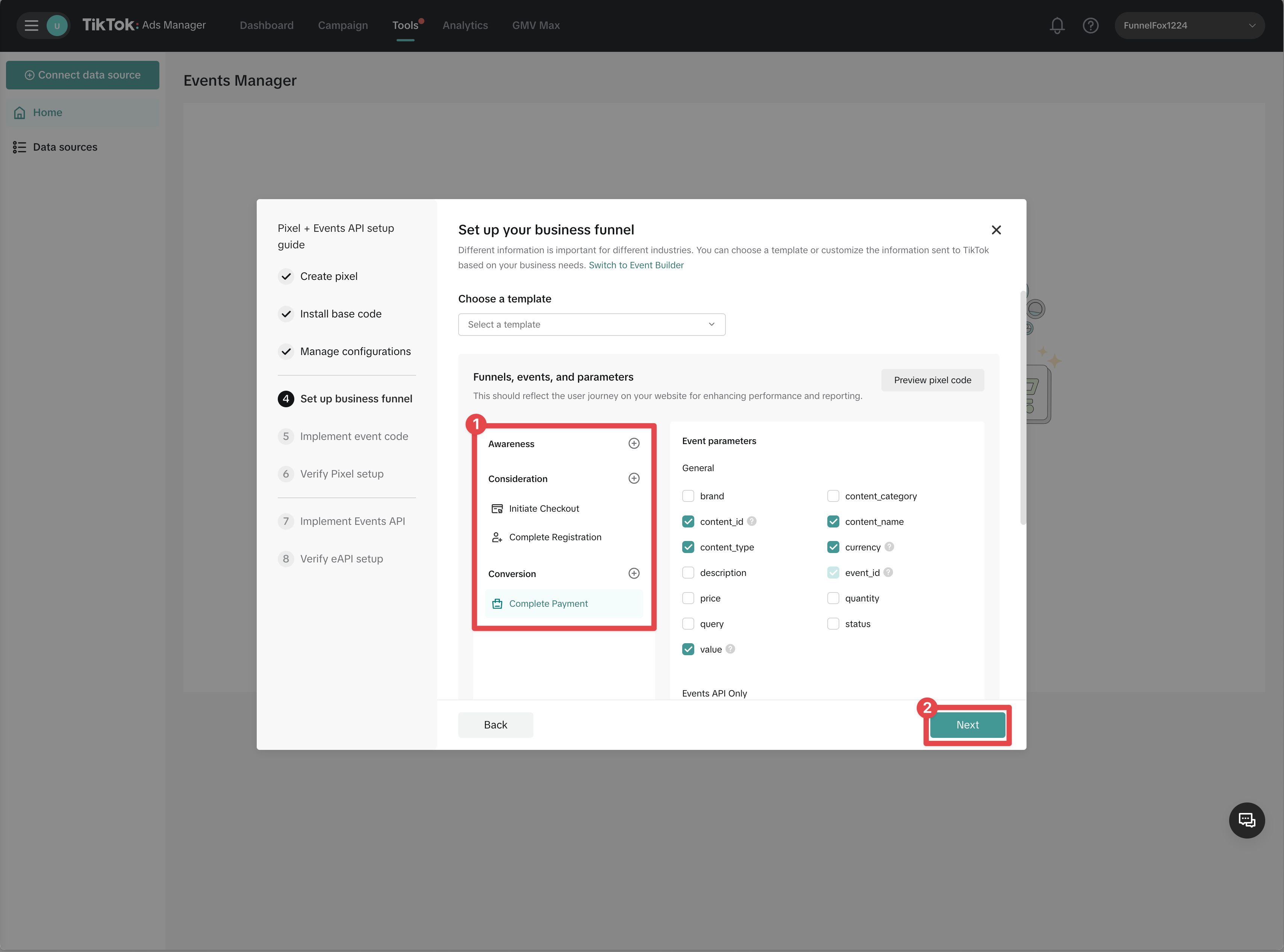Click the dialog vertical scrollbar
The image size is (1284, 952).
pyautogui.click(x=1023, y=407)
